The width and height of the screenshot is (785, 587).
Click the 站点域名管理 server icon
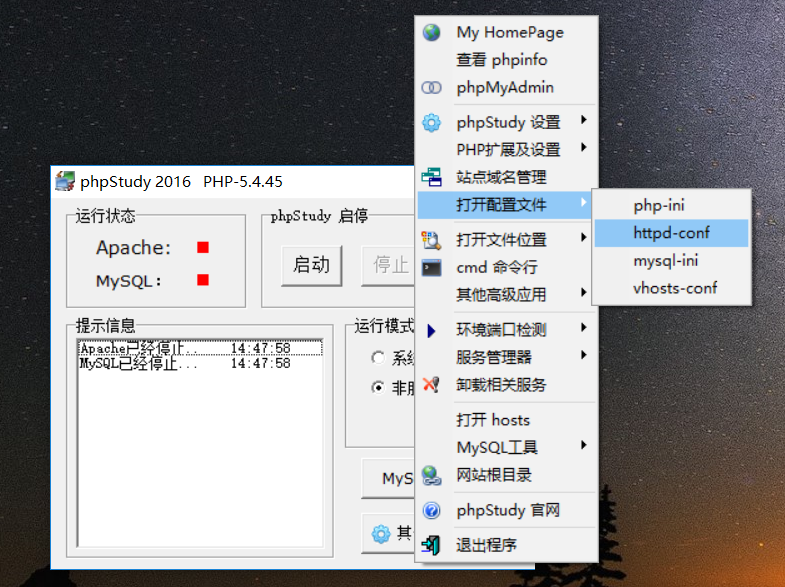pyautogui.click(x=431, y=177)
